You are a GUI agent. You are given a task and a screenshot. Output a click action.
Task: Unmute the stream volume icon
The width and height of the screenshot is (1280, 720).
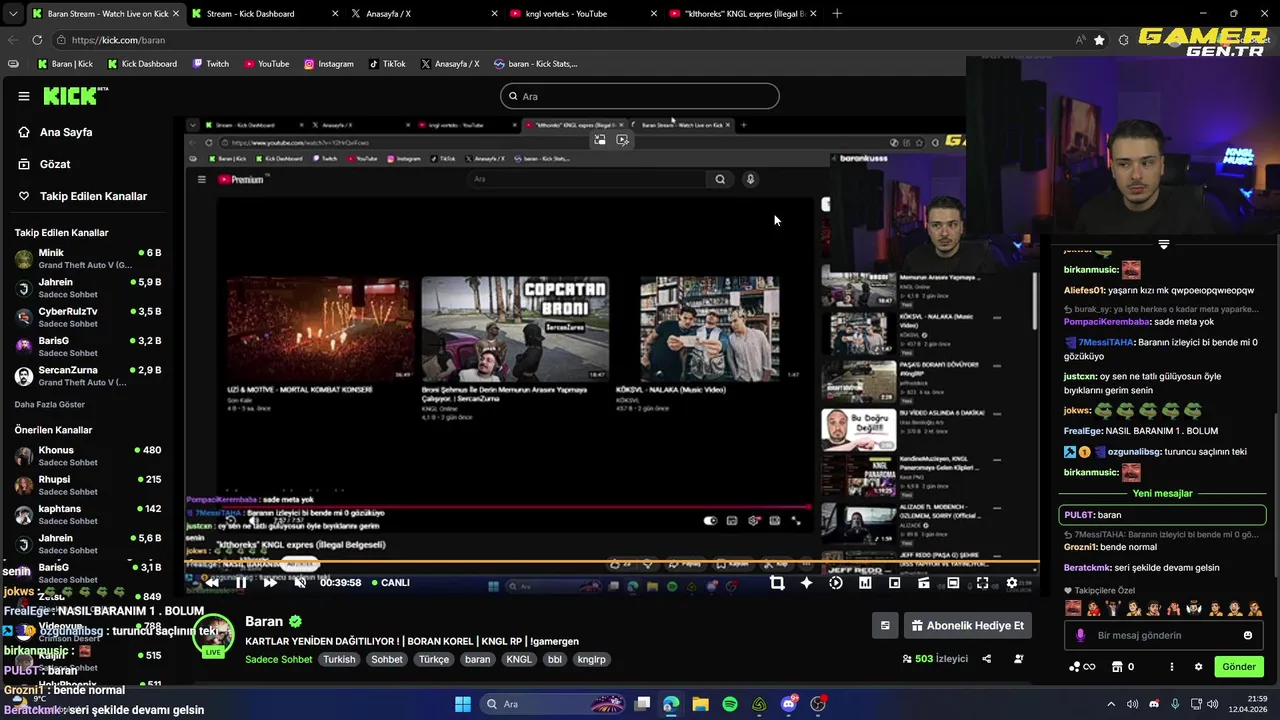tap(300, 582)
